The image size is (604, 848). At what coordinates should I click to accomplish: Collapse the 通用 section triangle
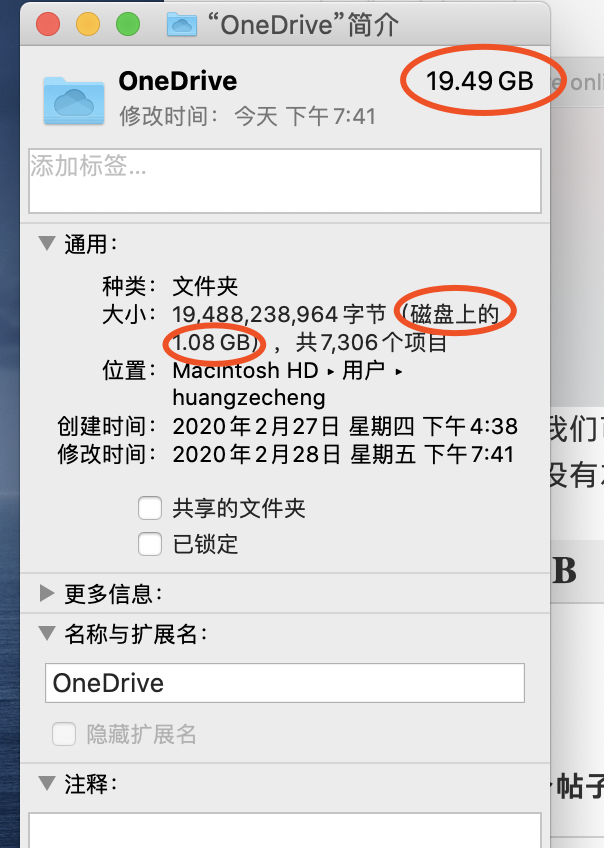(46, 243)
